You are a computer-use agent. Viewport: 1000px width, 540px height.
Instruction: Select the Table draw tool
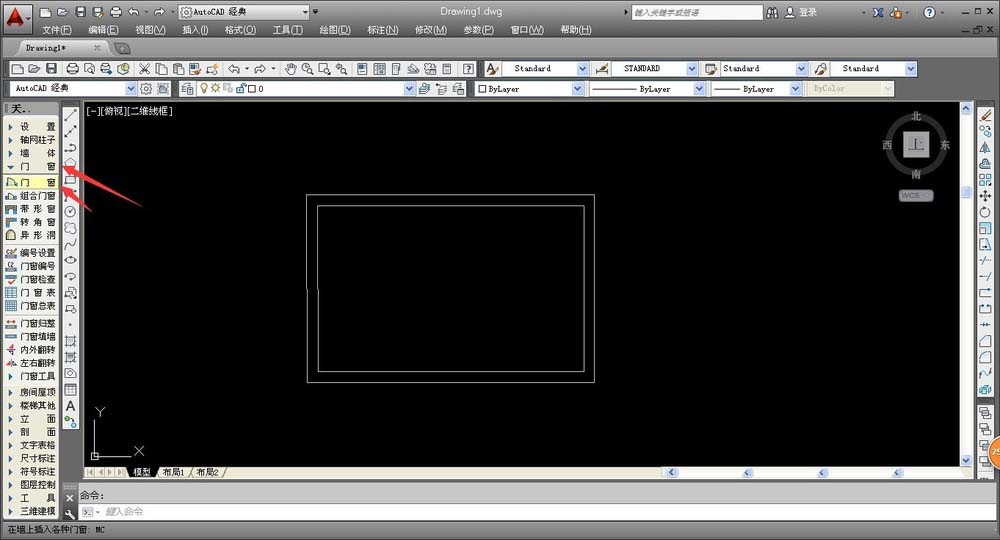coord(71,390)
